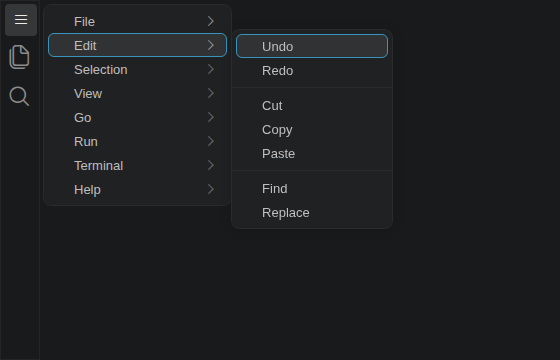Choose Replace from Edit submenu
560x360 pixels.
(312, 212)
